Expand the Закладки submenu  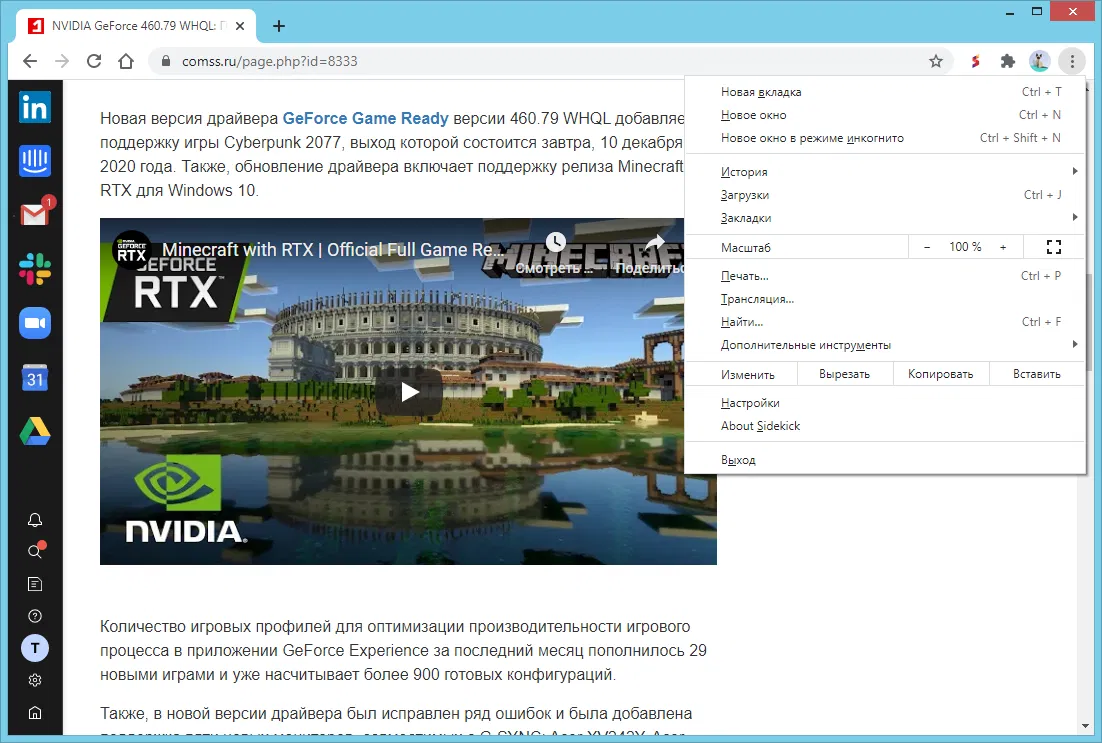tap(885, 218)
